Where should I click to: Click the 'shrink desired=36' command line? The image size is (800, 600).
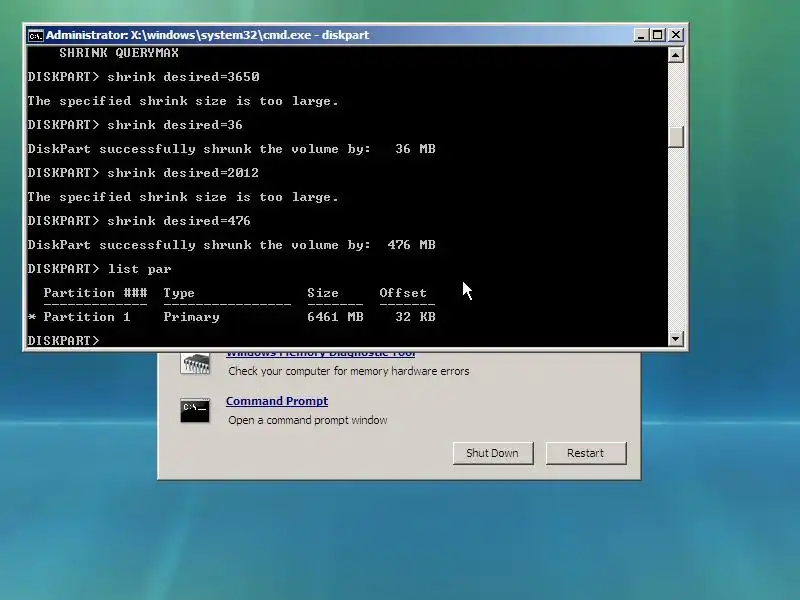[x=135, y=124]
